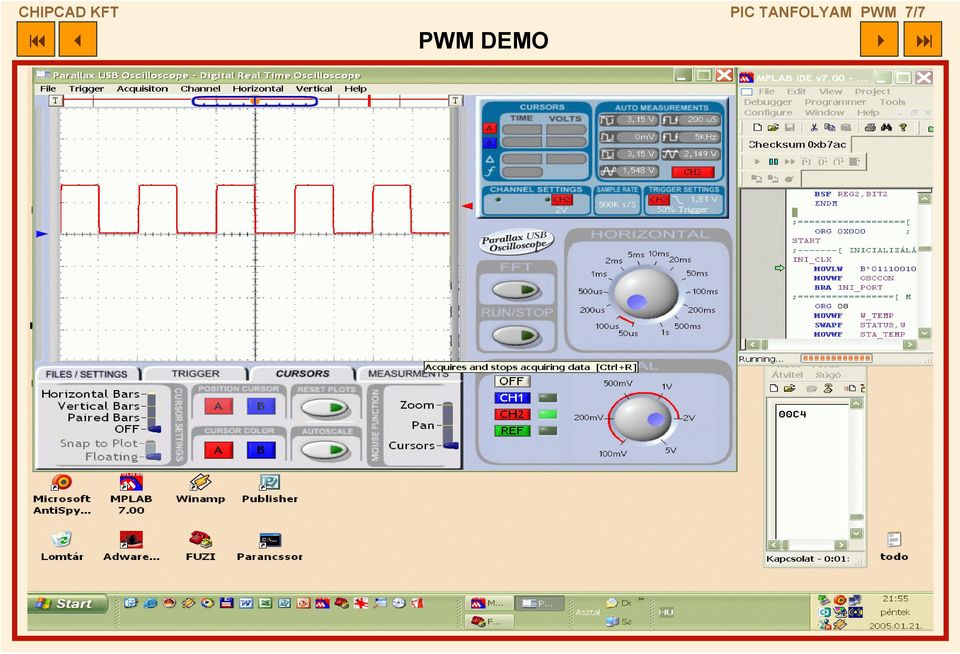960x654 pixels.
Task: Switch to the FILES / SETTINGS tab
Action: coord(86,374)
